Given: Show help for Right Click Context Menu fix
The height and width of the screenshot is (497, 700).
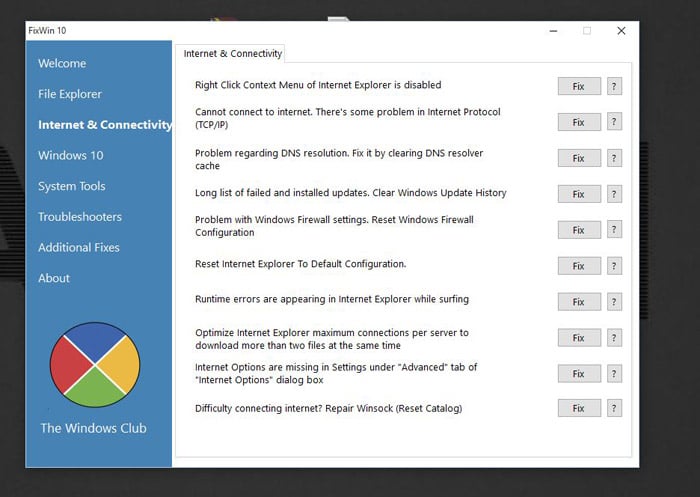Looking at the screenshot, I should tap(614, 86).
